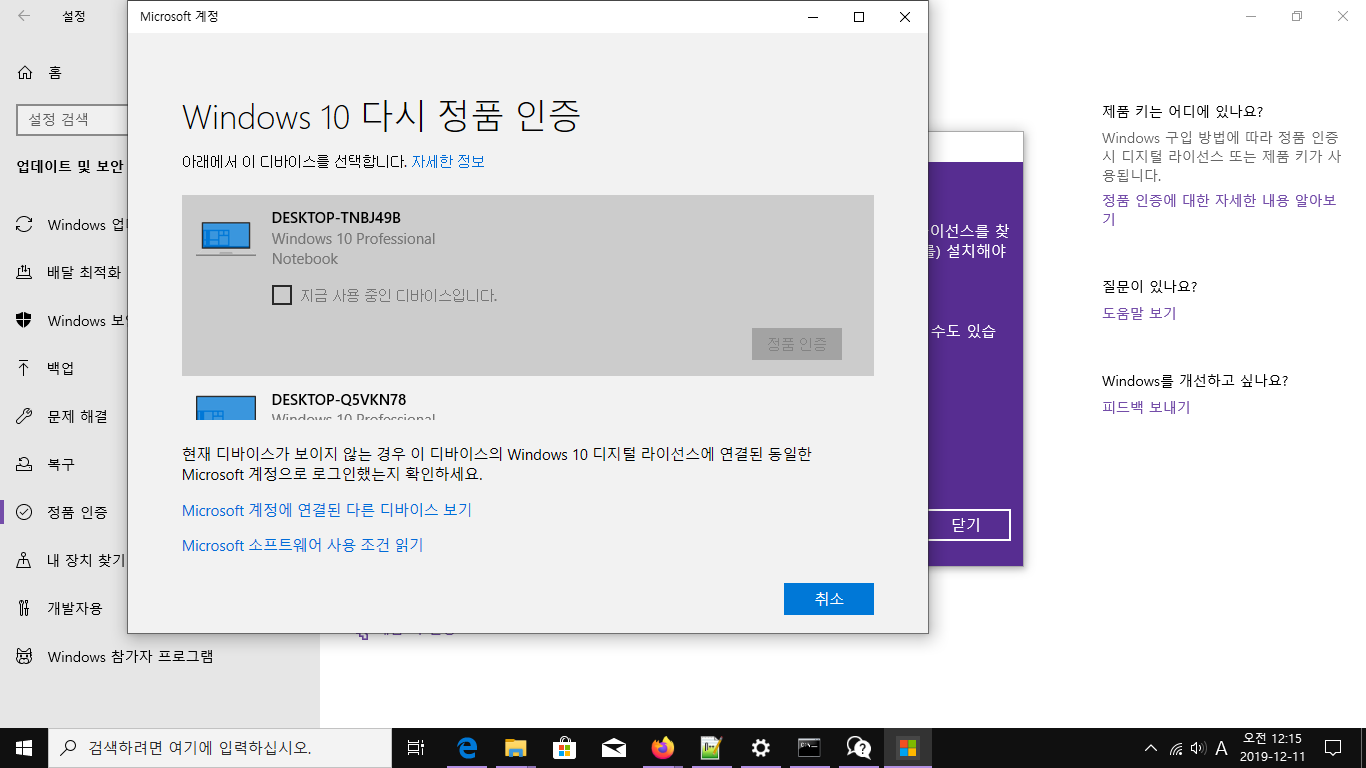Image resolution: width=1366 pixels, height=768 pixels.
Task: Open Task View from taskbar
Action: pyautogui.click(x=416, y=748)
